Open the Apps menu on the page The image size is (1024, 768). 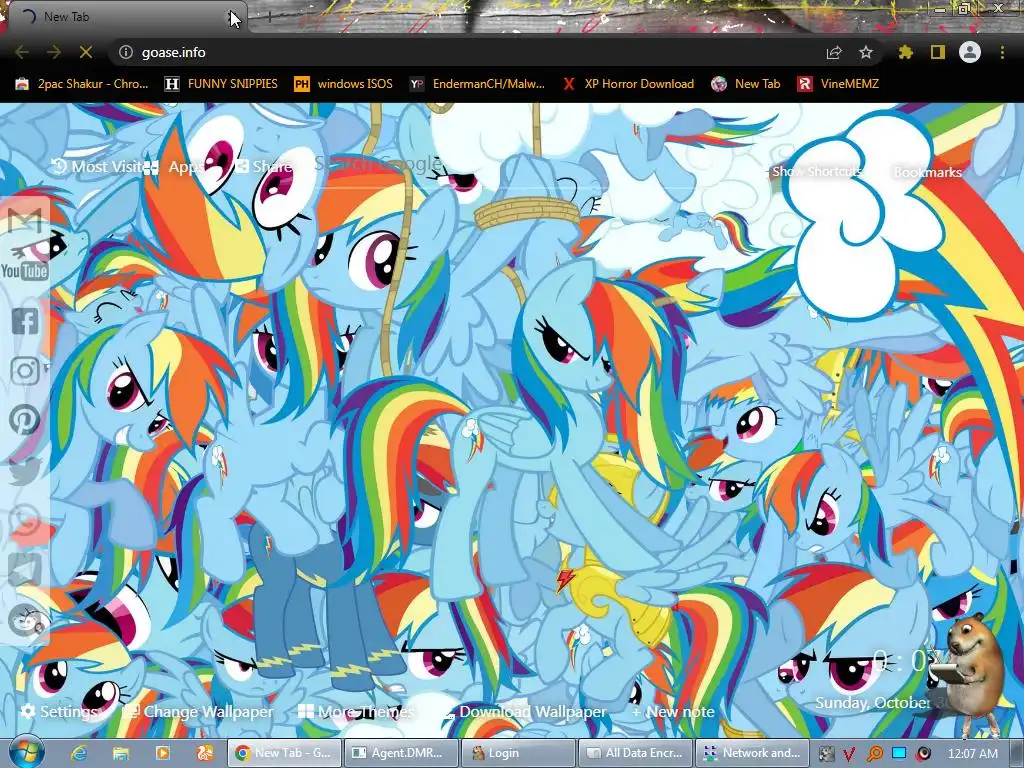pos(174,167)
